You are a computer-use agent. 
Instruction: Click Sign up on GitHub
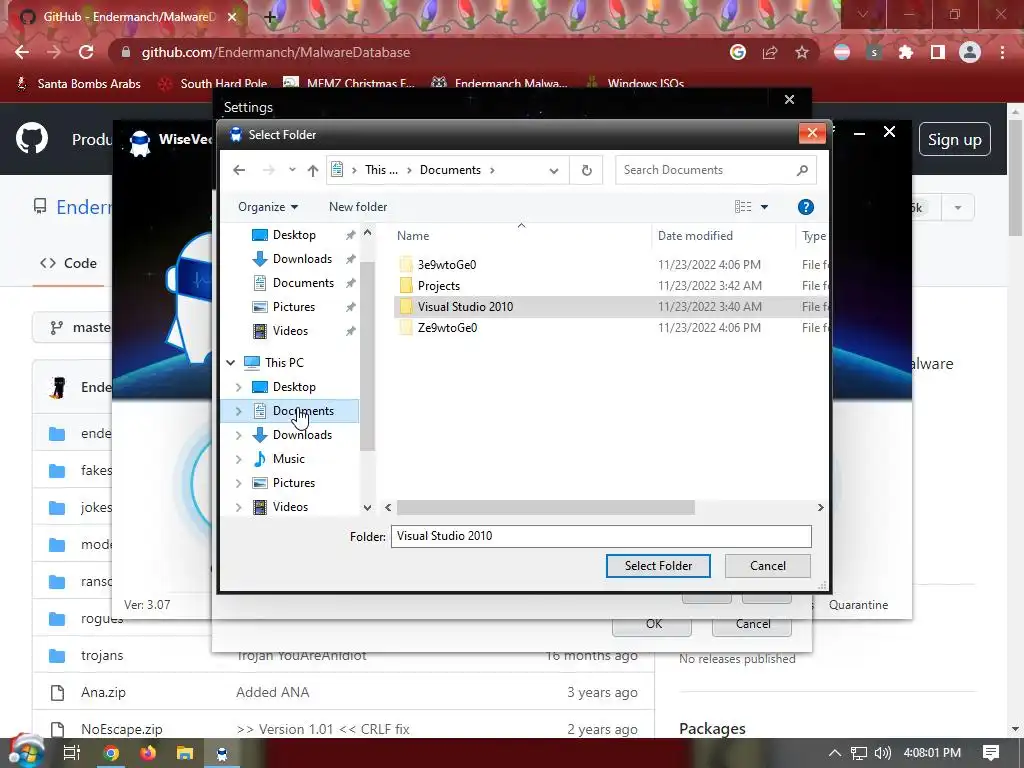coord(954,140)
